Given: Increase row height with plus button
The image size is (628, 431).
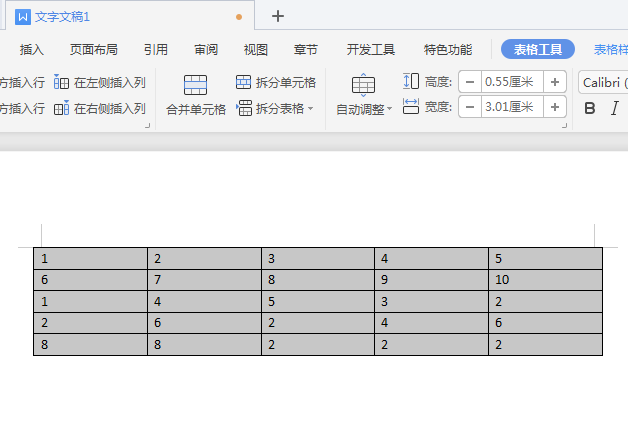Looking at the screenshot, I should tap(555, 82).
